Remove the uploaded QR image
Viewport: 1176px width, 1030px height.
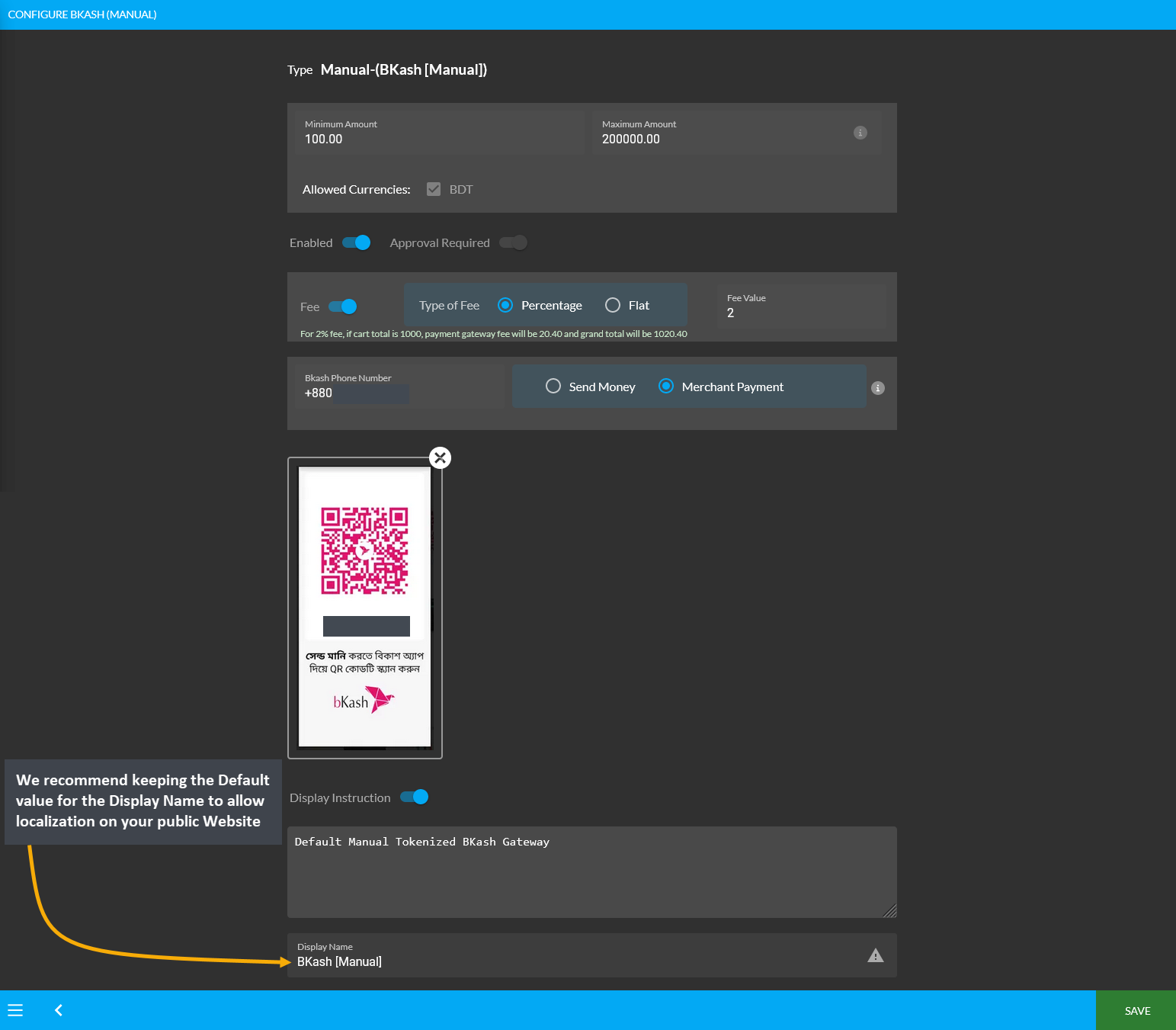[x=440, y=457]
